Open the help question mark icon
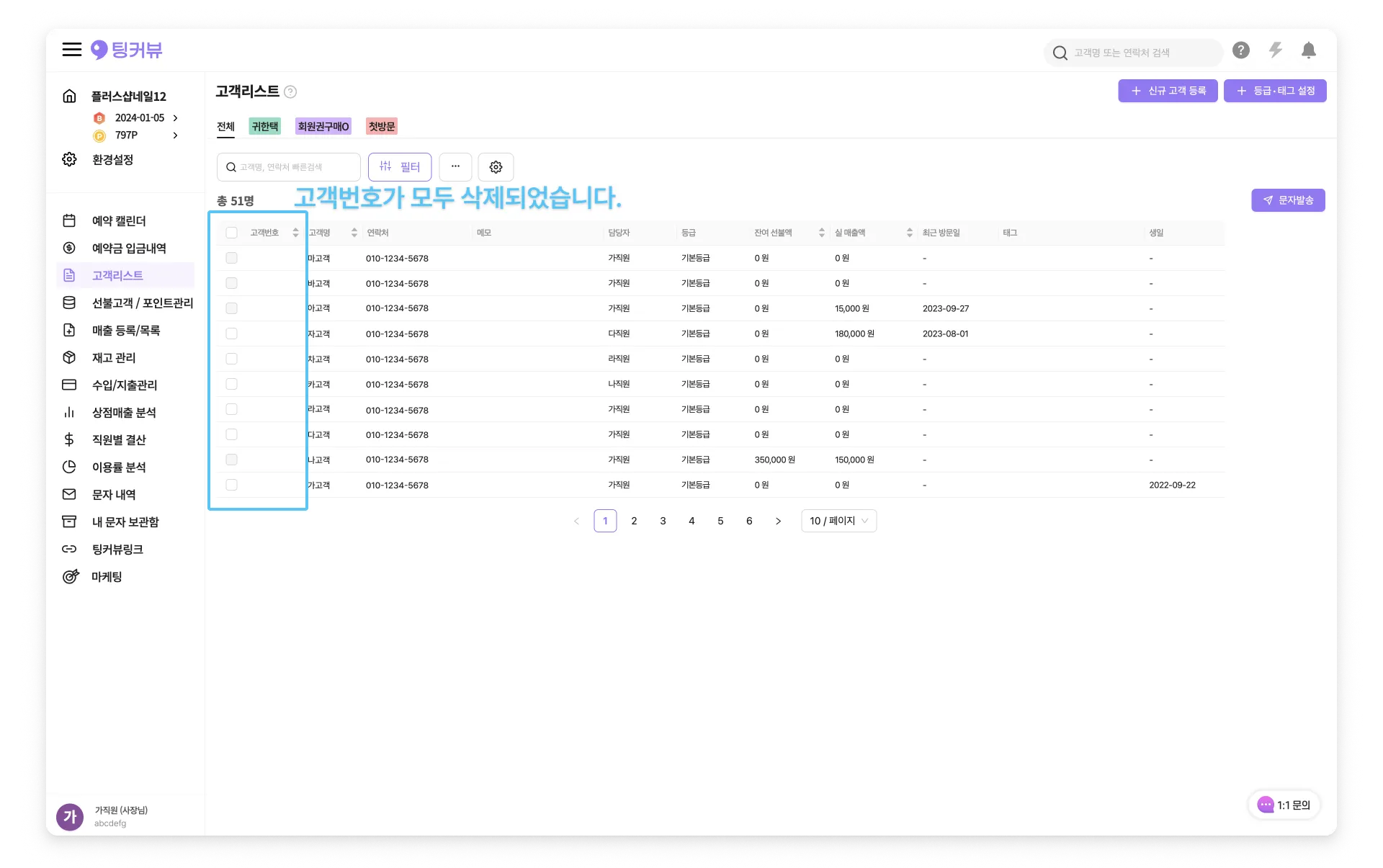The image size is (1383, 868). tap(1240, 50)
